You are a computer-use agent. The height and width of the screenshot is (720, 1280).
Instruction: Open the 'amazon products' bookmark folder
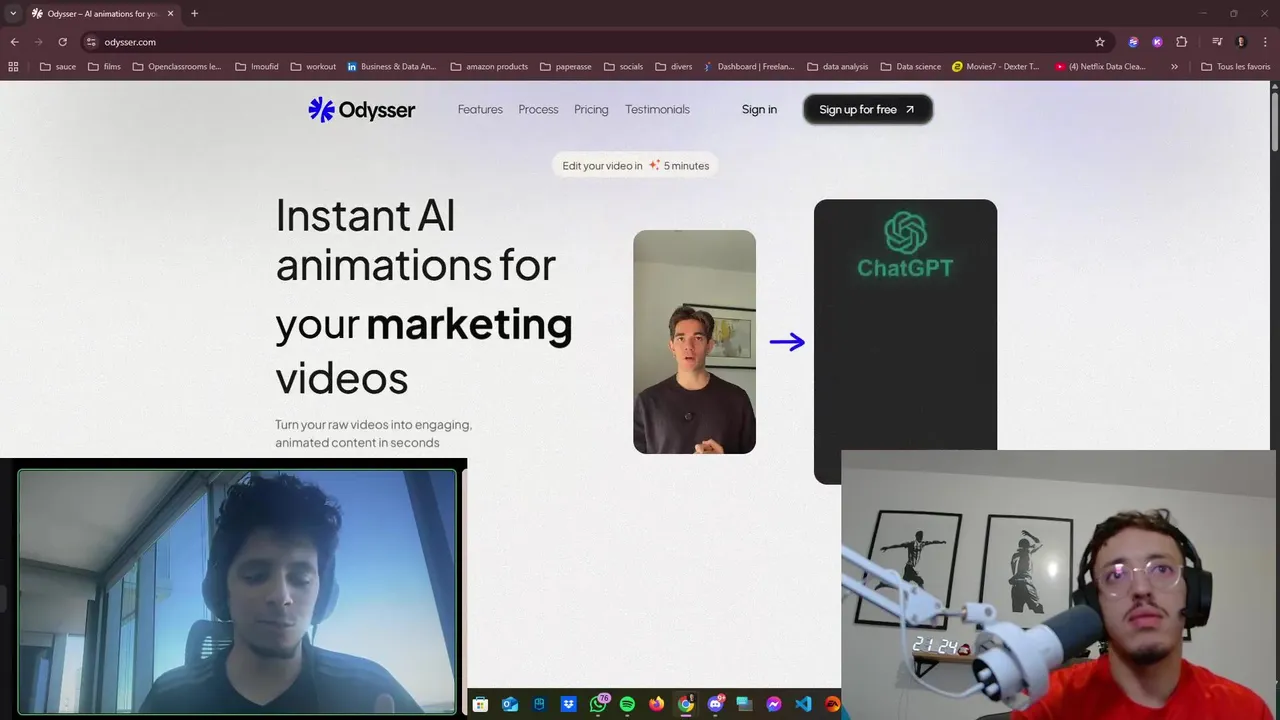click(x=489, y=67)
